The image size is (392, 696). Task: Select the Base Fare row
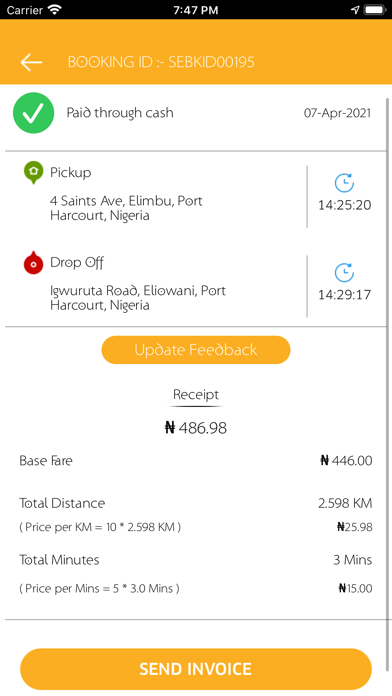(196, 461)
